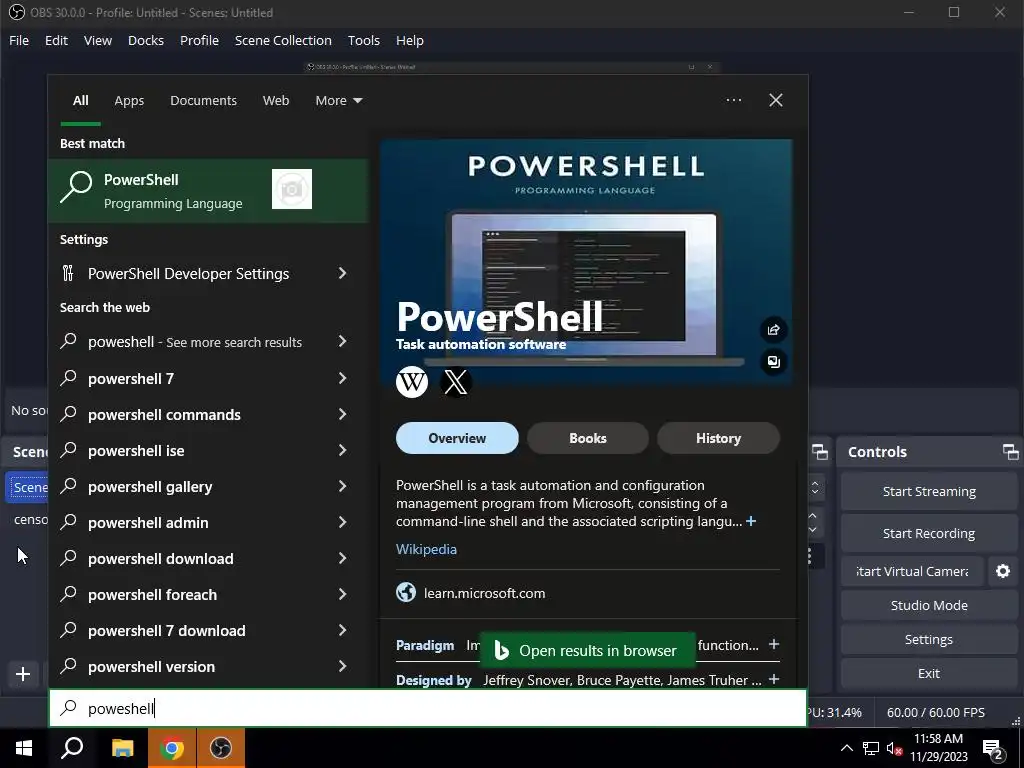Click the globe icon beside learn.microsoft.com
This screenshot has height=768, width=1024.
coord(406,593)
